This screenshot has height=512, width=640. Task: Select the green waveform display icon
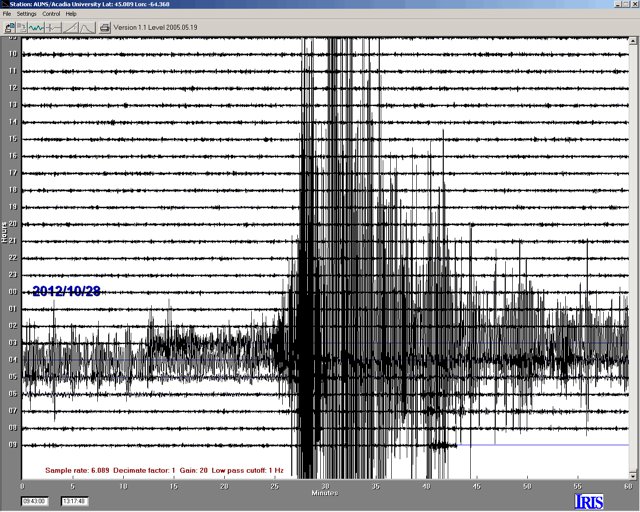[37, 27]
